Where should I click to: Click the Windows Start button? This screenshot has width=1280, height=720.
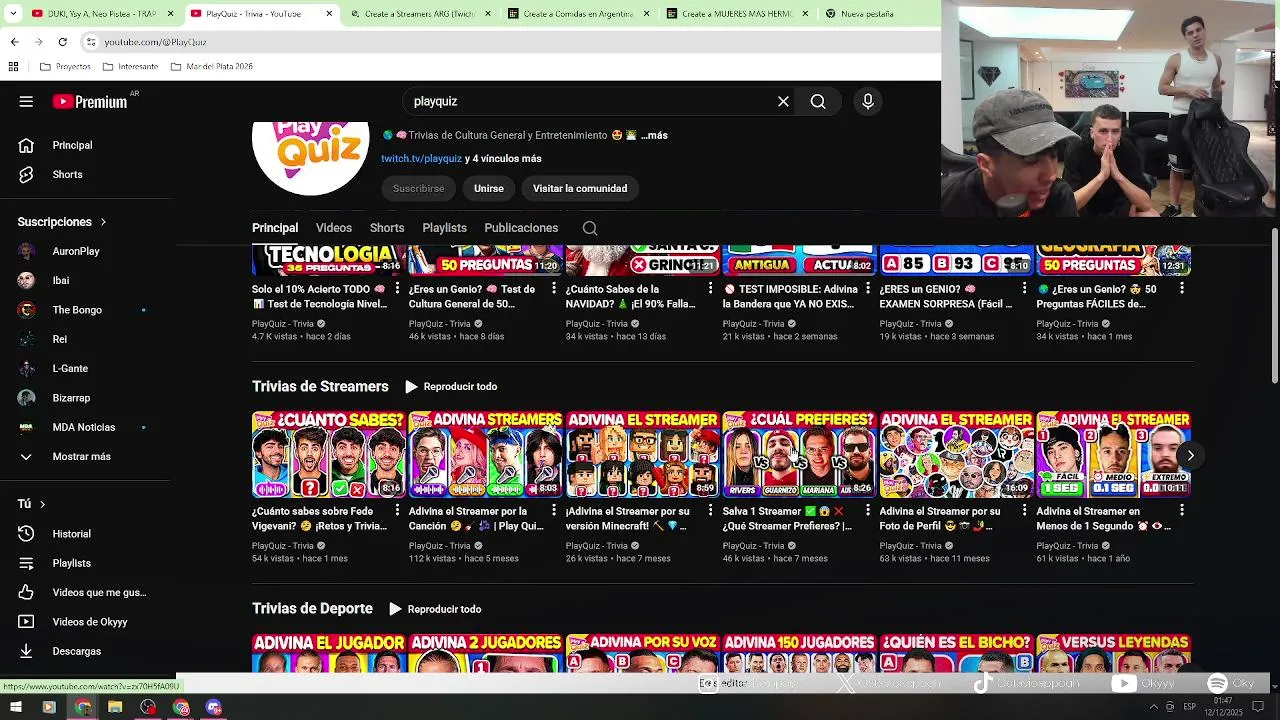tap(17, 707)
